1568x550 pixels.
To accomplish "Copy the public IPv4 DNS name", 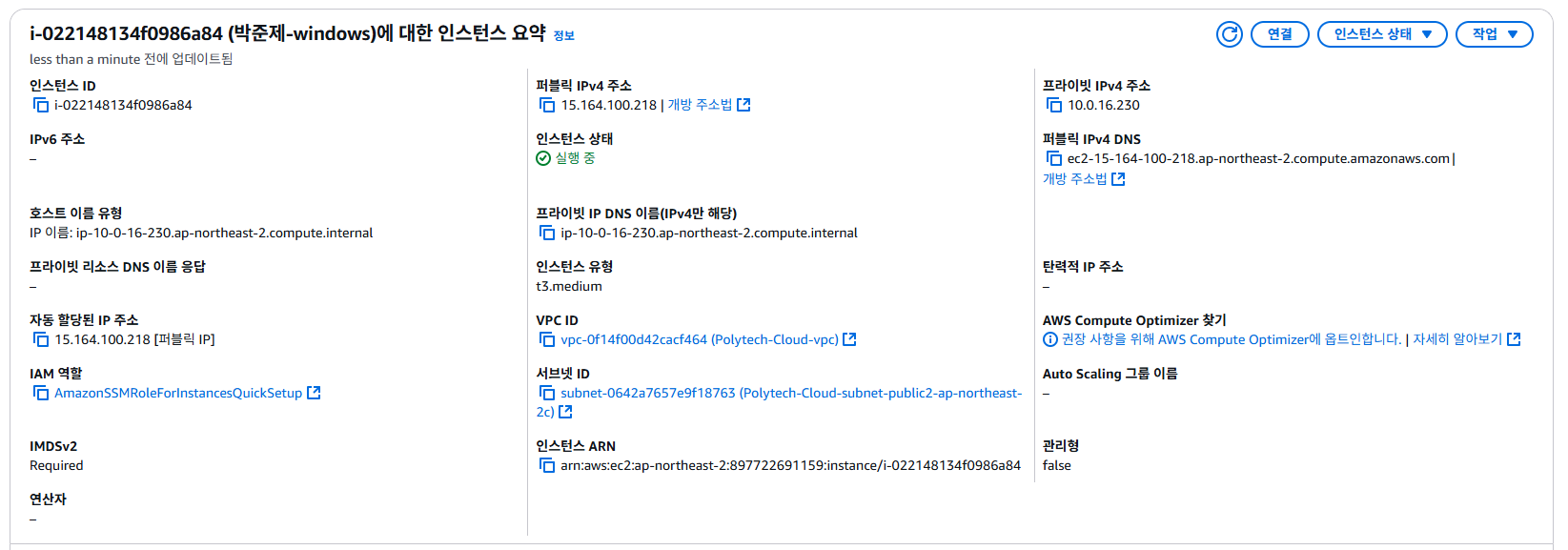I will [1054, 159].
